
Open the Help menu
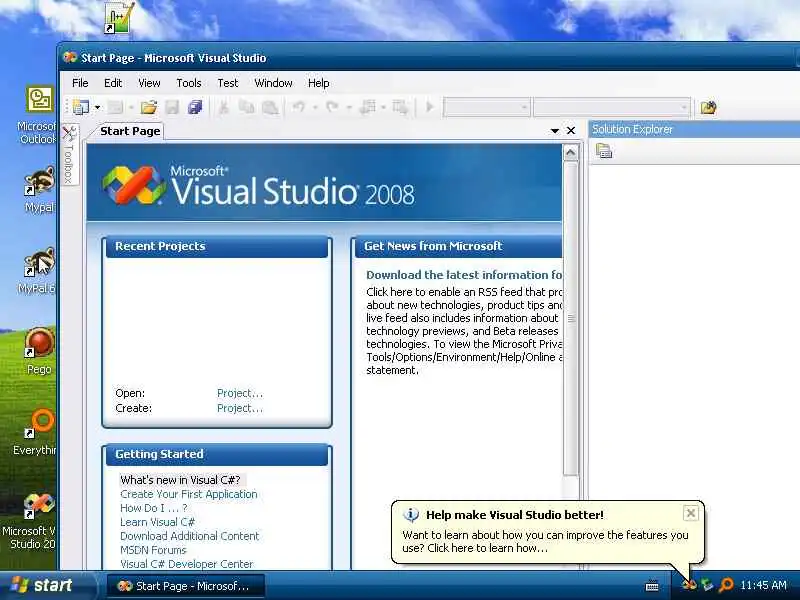[x=318, y=83]
